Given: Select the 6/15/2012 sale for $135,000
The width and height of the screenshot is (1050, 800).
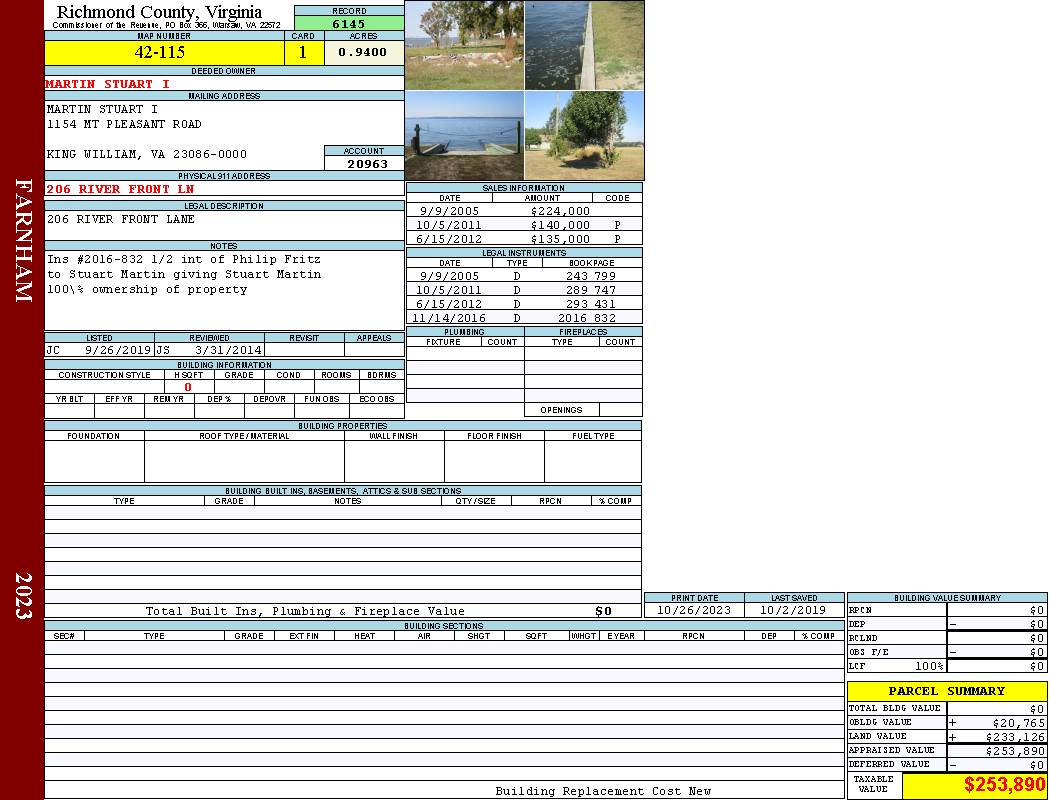Looking at the screenshot, I should pyautogui.click(x=524, y=239).
